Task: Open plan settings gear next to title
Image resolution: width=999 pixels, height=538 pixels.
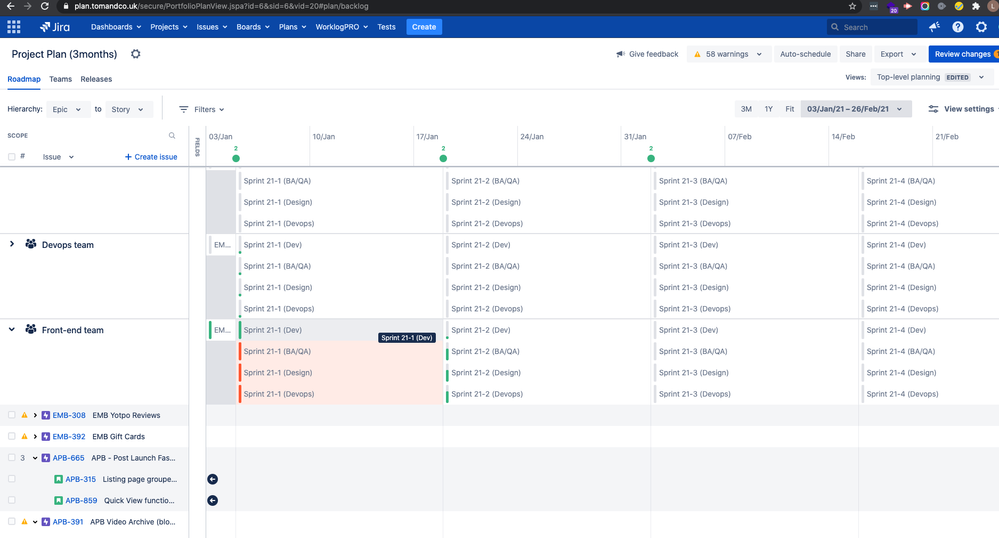Action: pyautogui.click(x=136, y=54)
